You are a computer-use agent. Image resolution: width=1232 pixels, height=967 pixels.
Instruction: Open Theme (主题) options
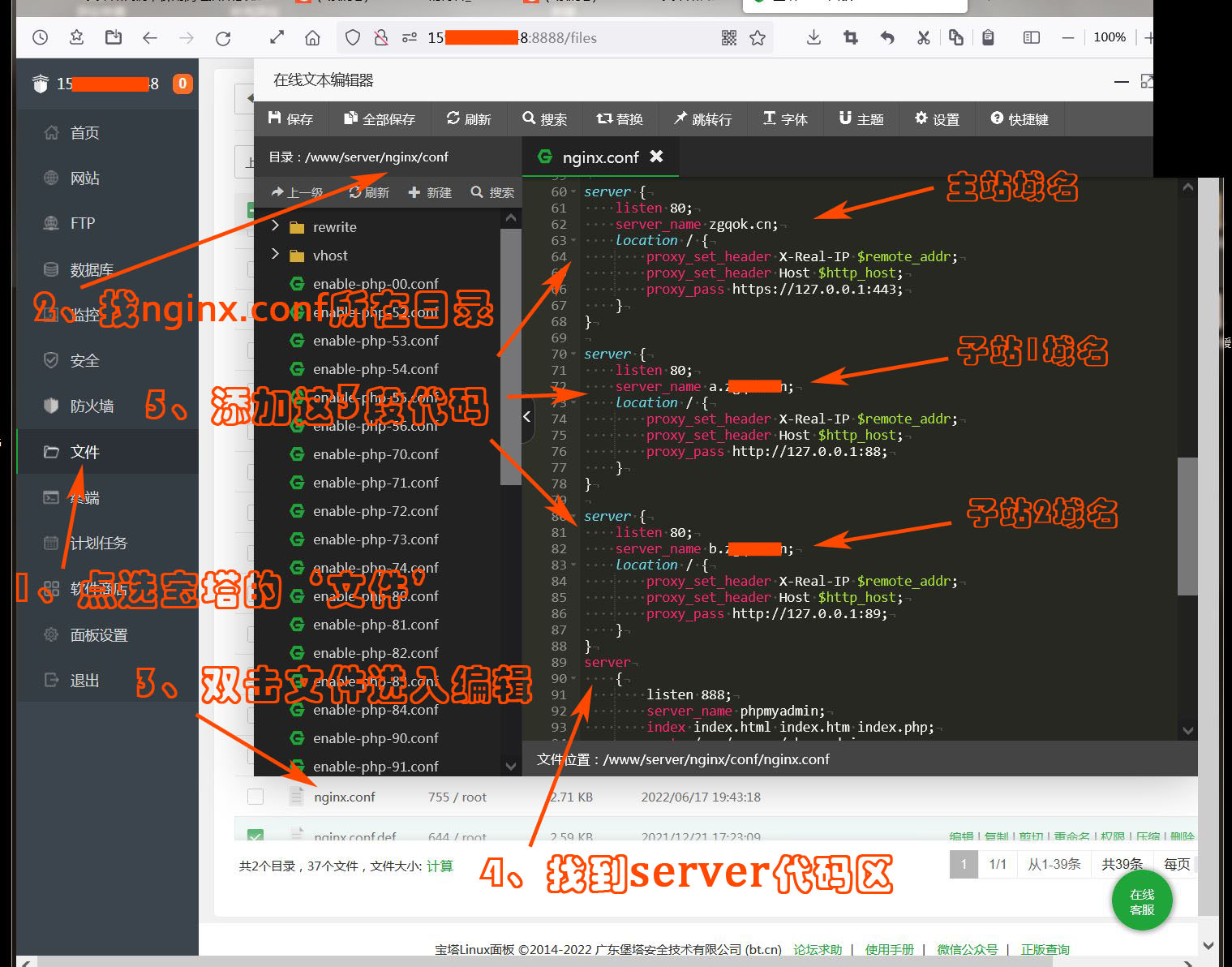click(x=861, y=119)
